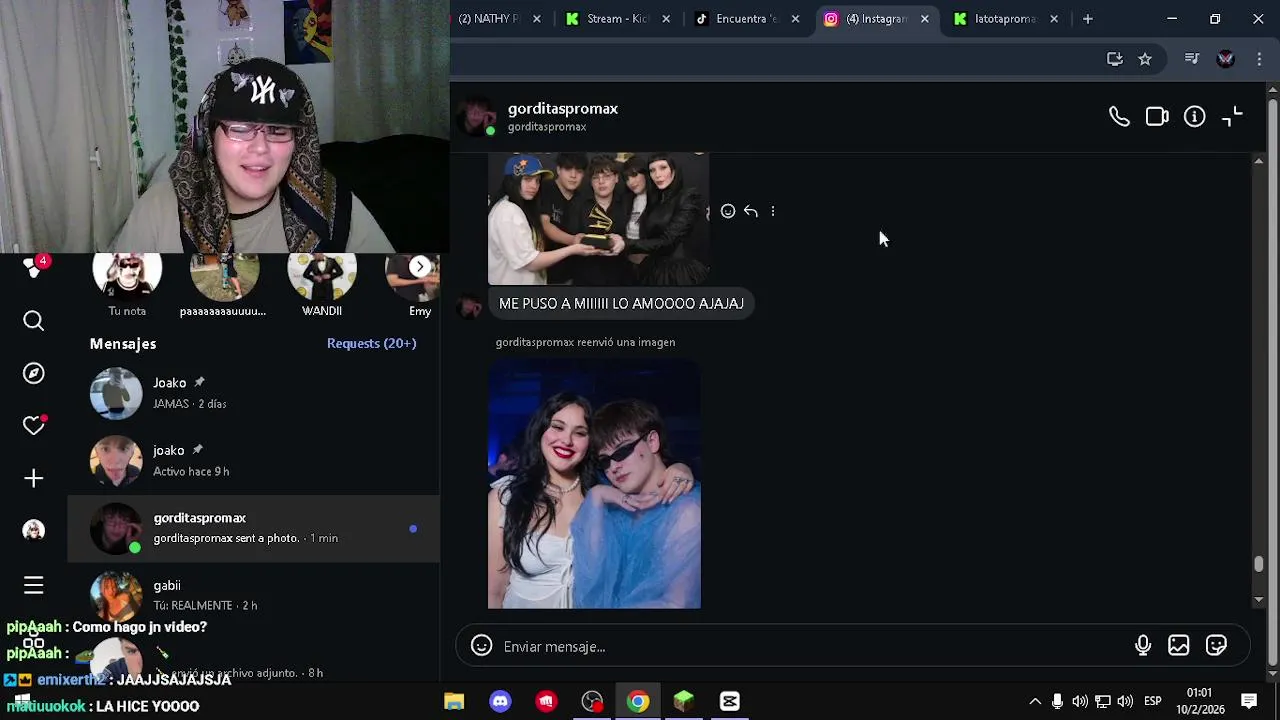Open profile avatar in sidebar

33,530
